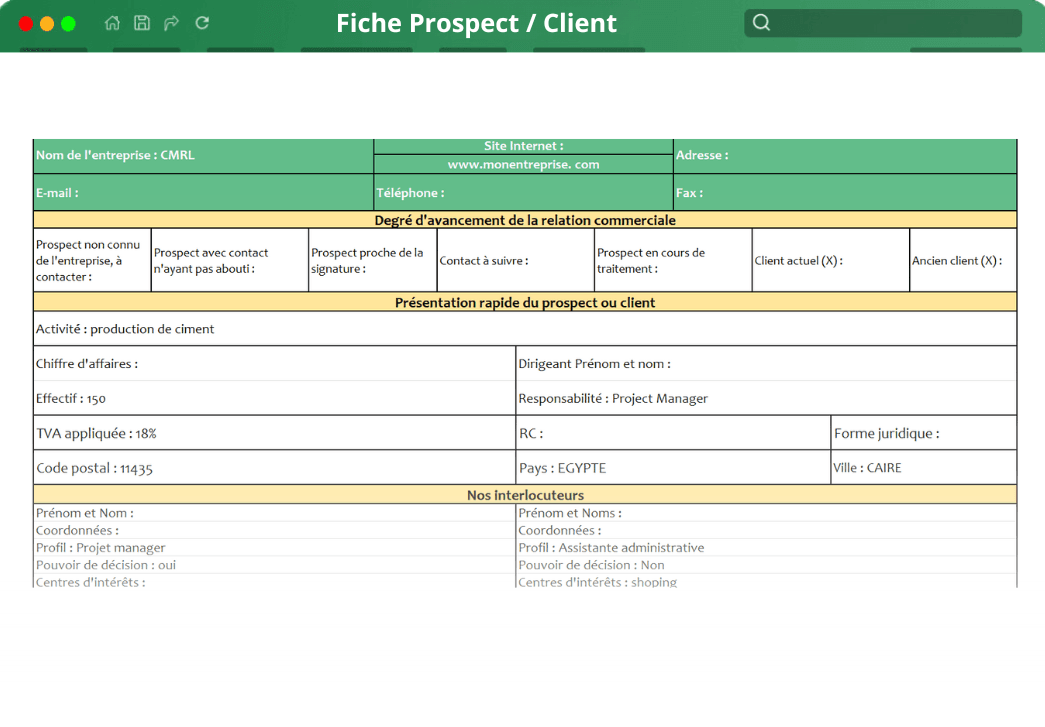Click the search bar field
The width and height of the screenshot is (1045, 727).
[x=885, y=22]
